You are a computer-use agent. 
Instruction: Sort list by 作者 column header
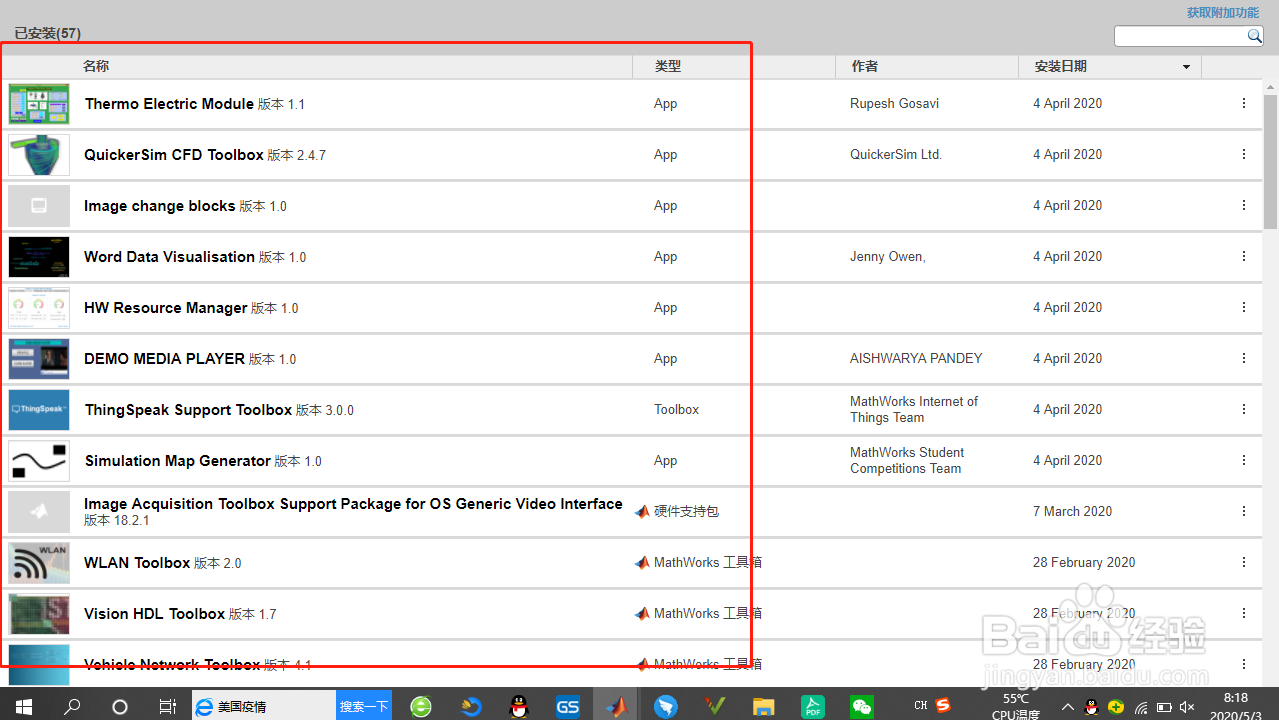click(865, 66)
